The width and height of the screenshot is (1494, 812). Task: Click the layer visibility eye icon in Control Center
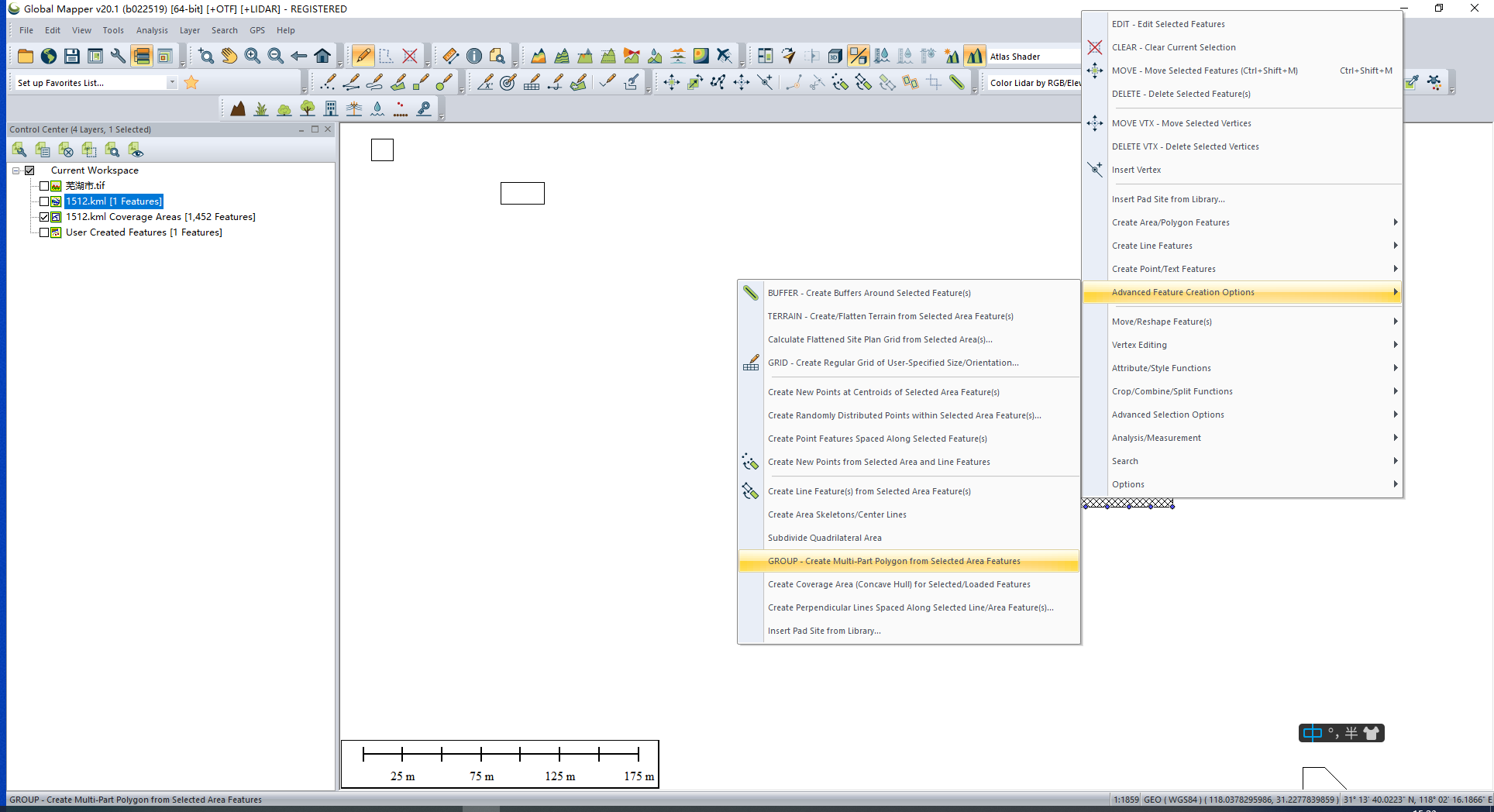136,150
